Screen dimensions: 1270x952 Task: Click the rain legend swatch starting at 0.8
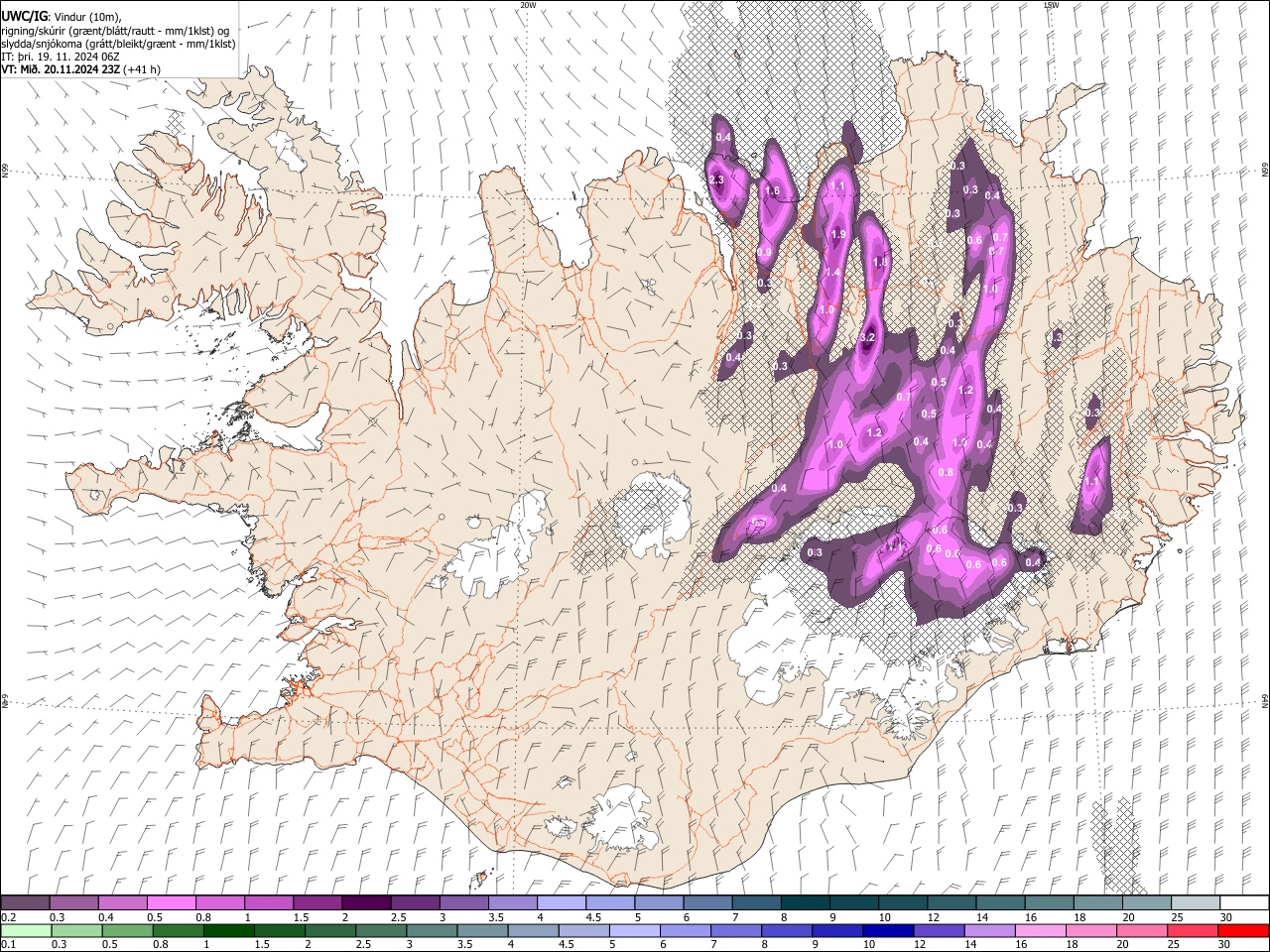(x=178, y=930)
